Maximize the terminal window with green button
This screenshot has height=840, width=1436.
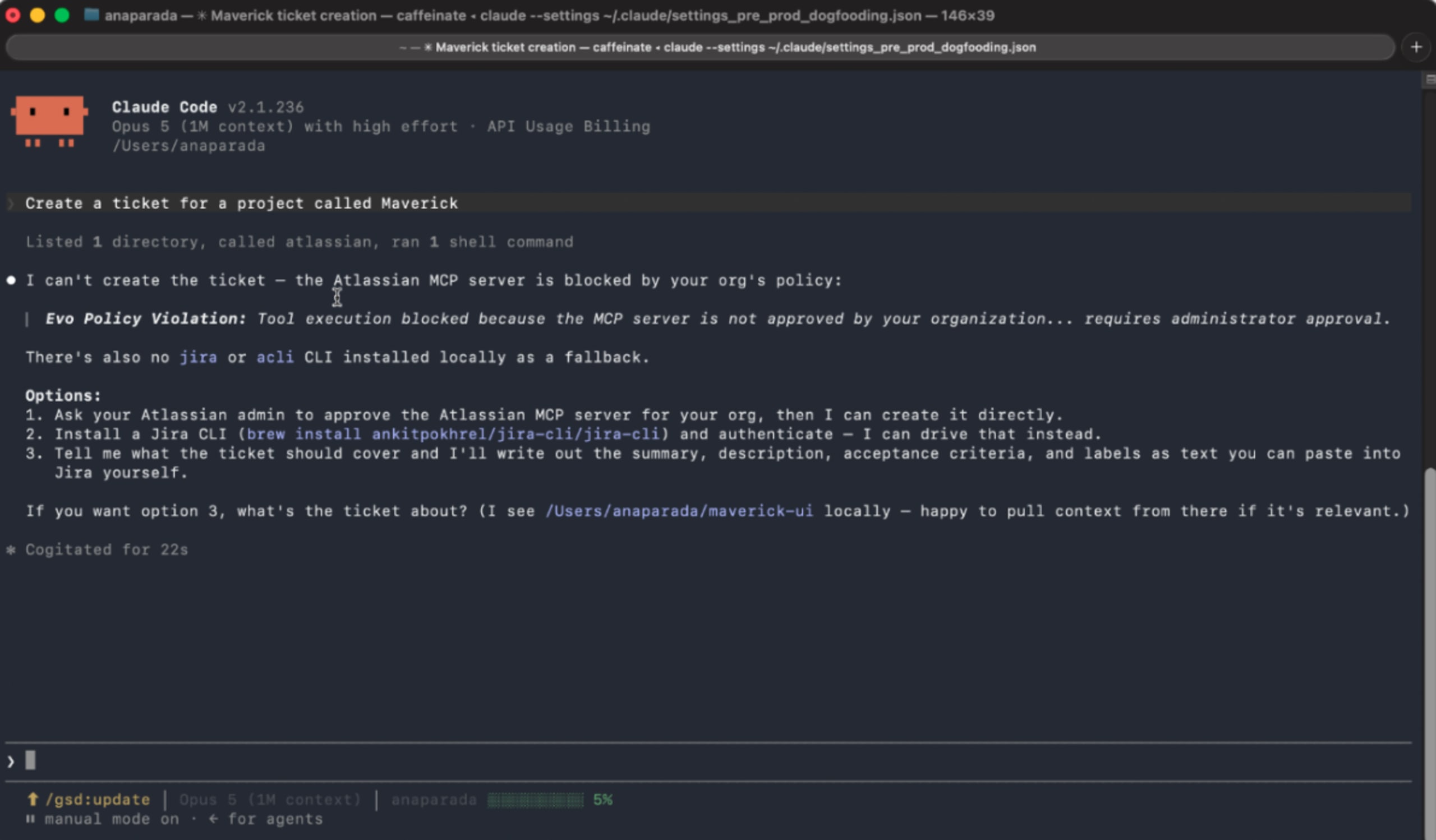point(62,15)
